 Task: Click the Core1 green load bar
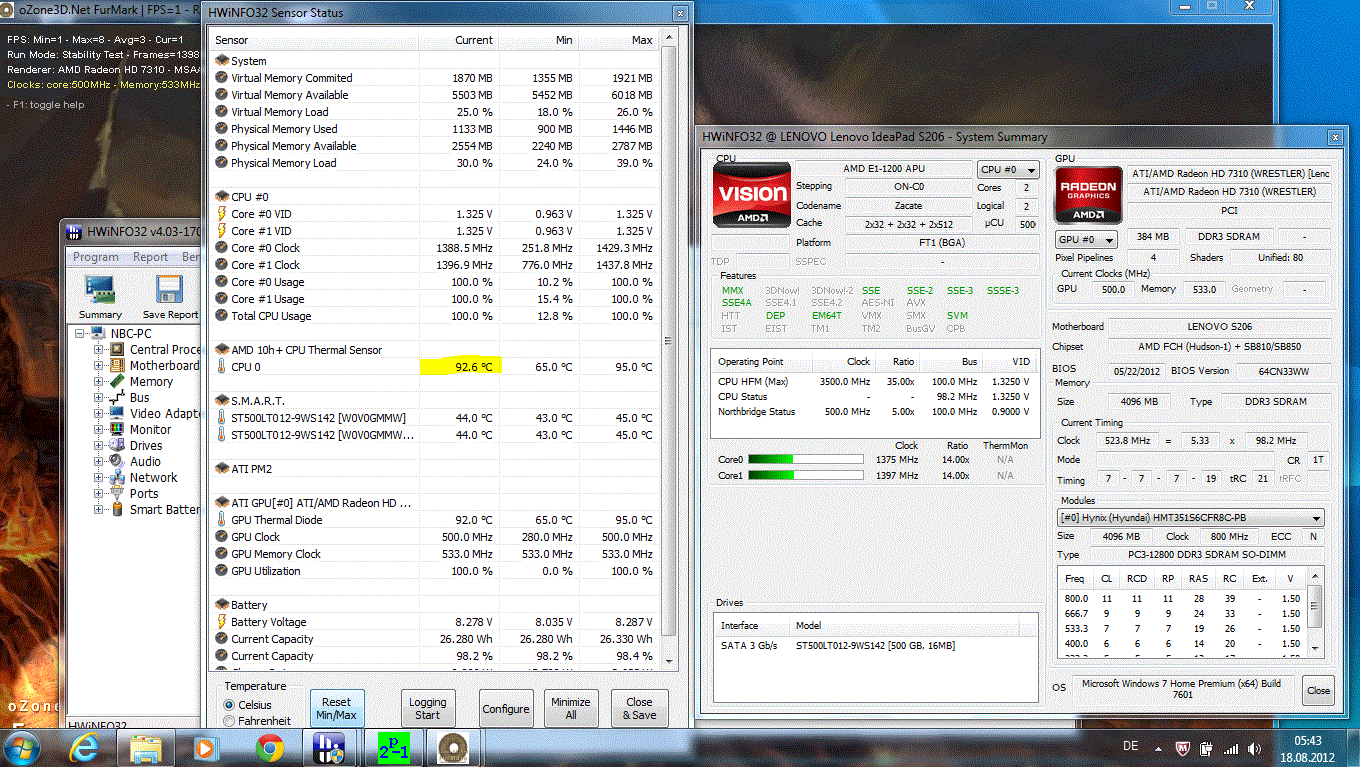pyautogui.click(x=806, y=476)
